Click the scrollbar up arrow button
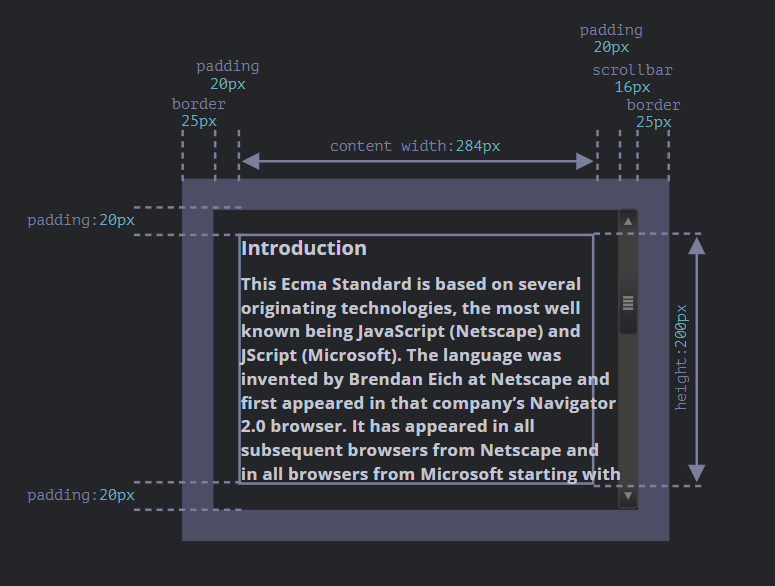The width and height of the screenshot is (775, 586). click(628, 221)
